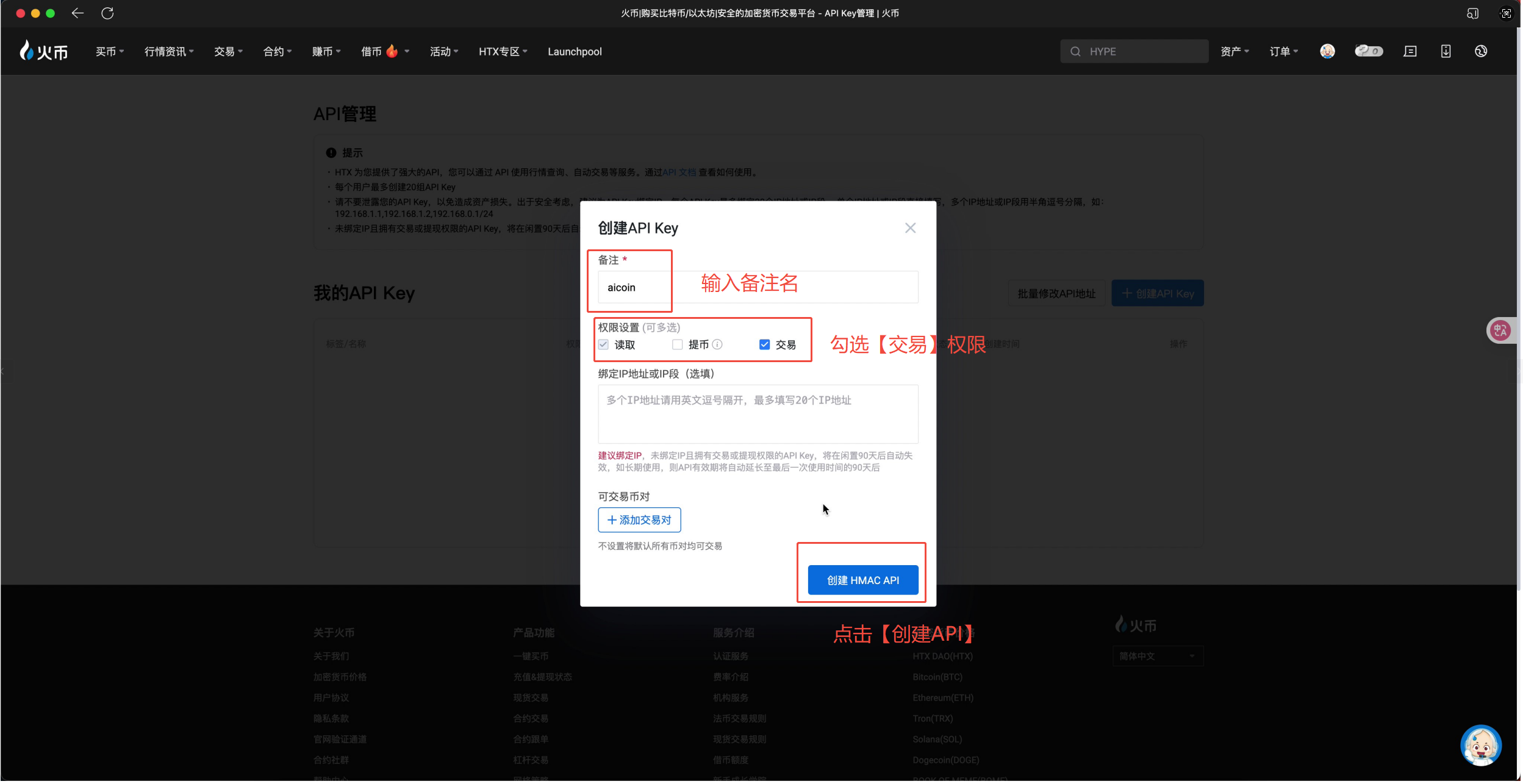The width and height of the screenshot is (1523, 784).
Task: Open the 资产 menu
Action: click(1235, 51)
